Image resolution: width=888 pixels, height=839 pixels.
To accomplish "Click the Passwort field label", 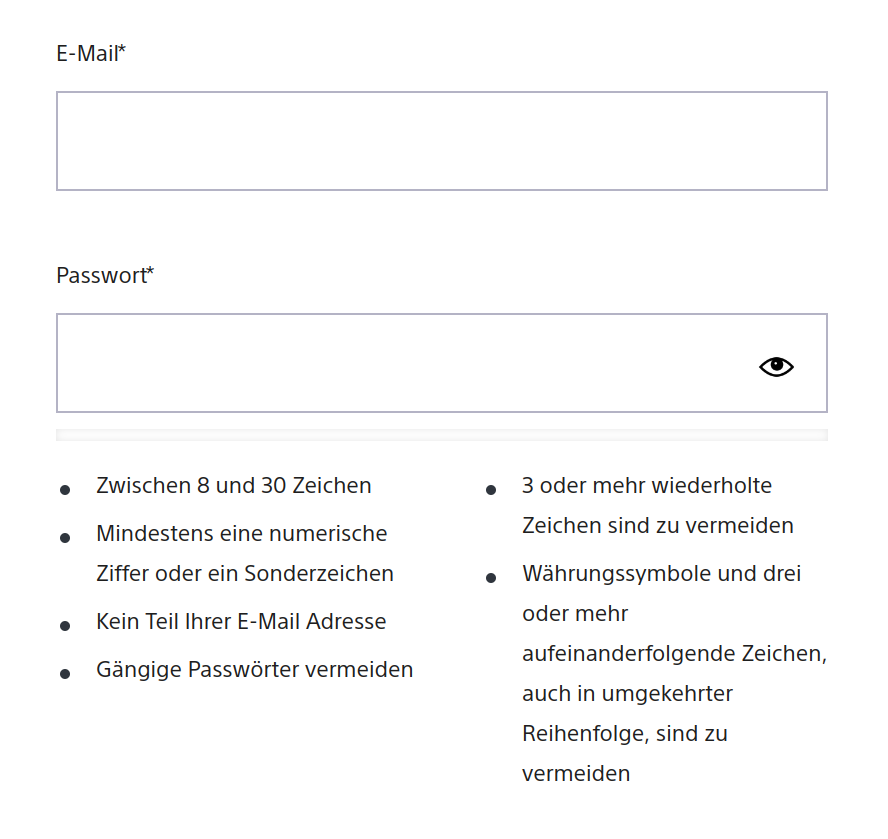I will 101,275.
